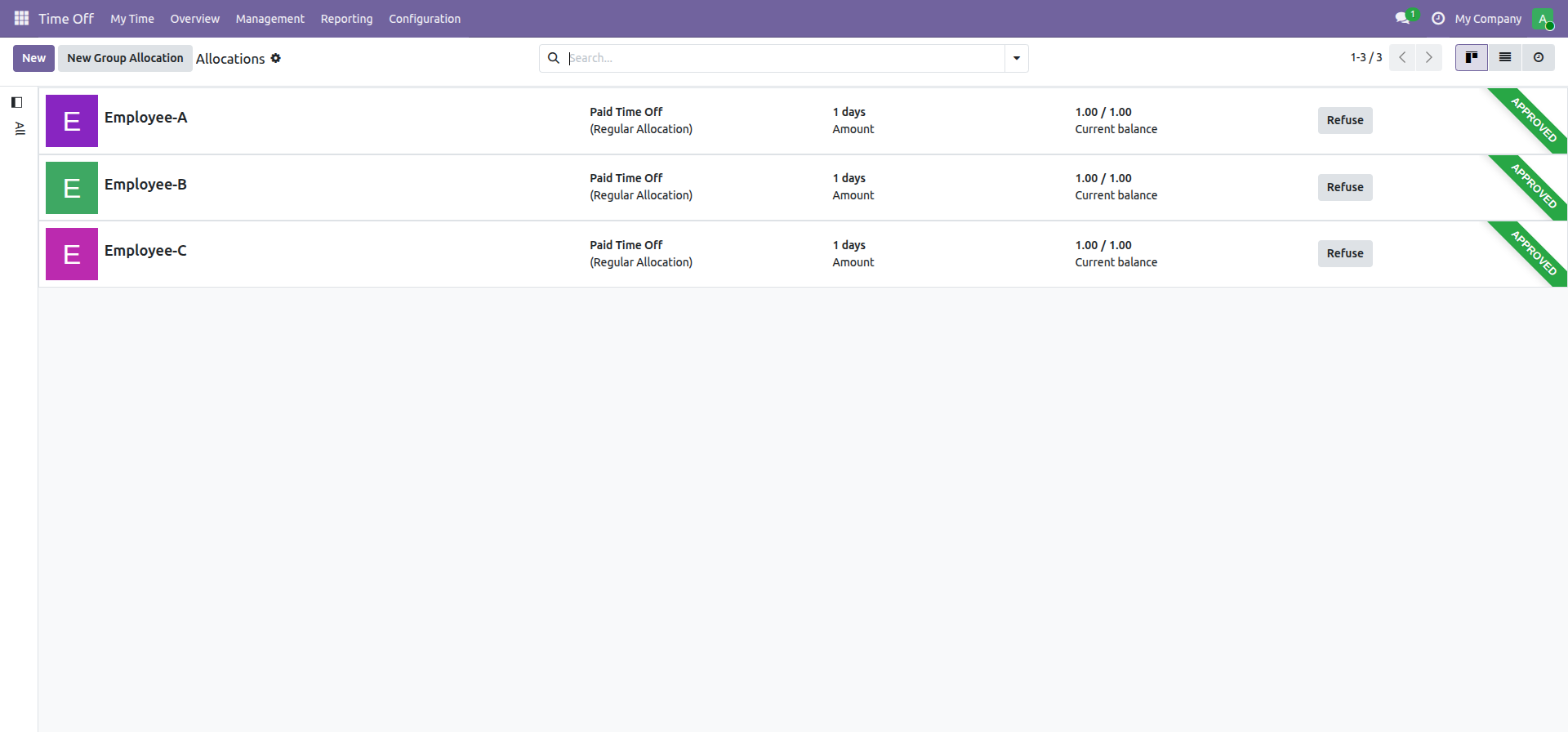Open Employee-C avatar
This screenshot has width=1568, height=732.
point(72,254)
